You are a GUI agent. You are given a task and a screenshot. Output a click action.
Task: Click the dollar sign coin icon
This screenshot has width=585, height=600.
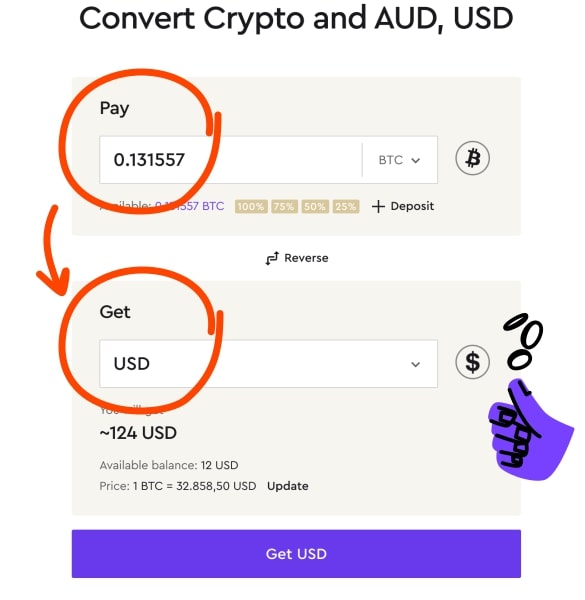click(x=472, y=362)
